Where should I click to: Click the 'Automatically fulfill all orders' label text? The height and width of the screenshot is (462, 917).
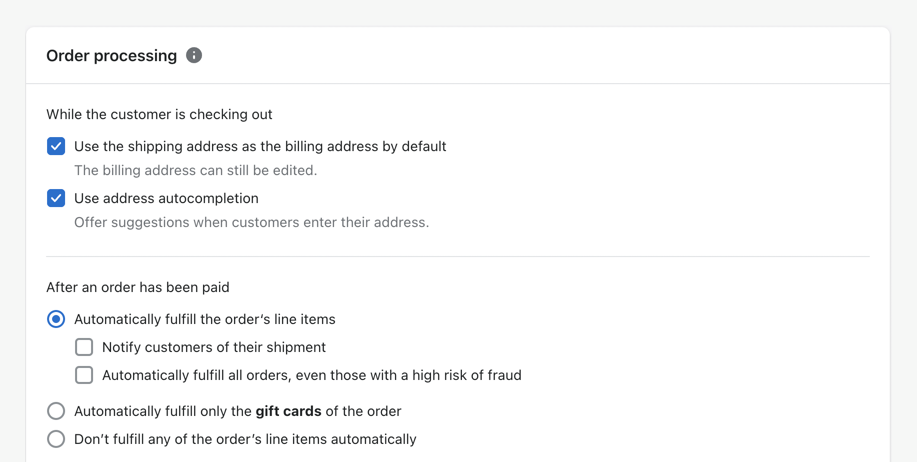point(311,375)
